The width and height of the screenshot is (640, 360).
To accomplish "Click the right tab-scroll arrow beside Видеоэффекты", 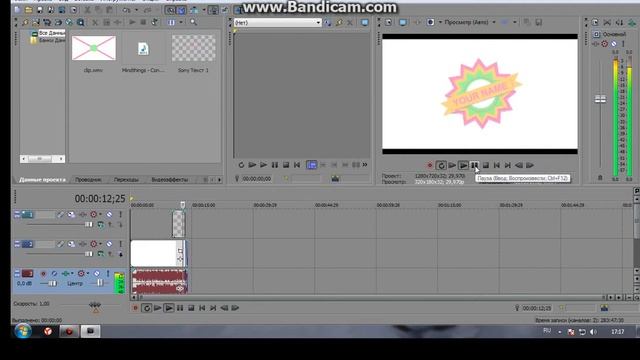I will click(x=219, y=180).
